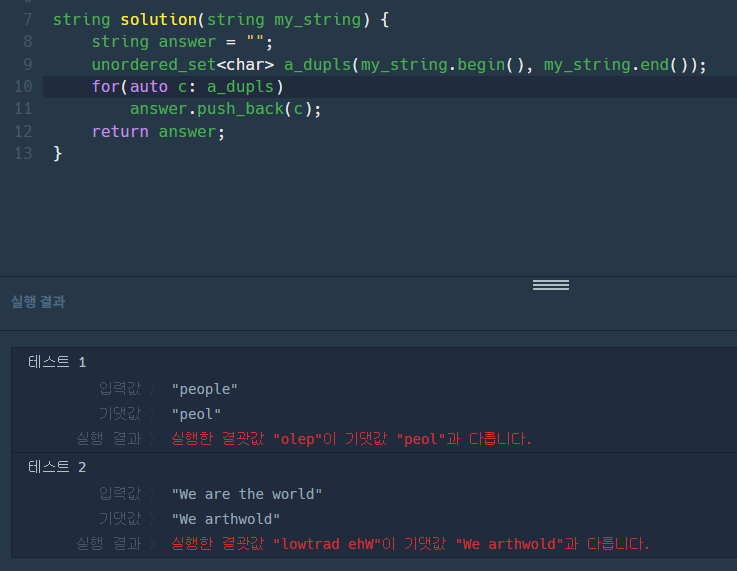Image resolution: width=737 pixels, height=571 pixels.
Task: Click the red "lowtrad ehW" error message
Action: pyautogui.click(x=410, y=544)
